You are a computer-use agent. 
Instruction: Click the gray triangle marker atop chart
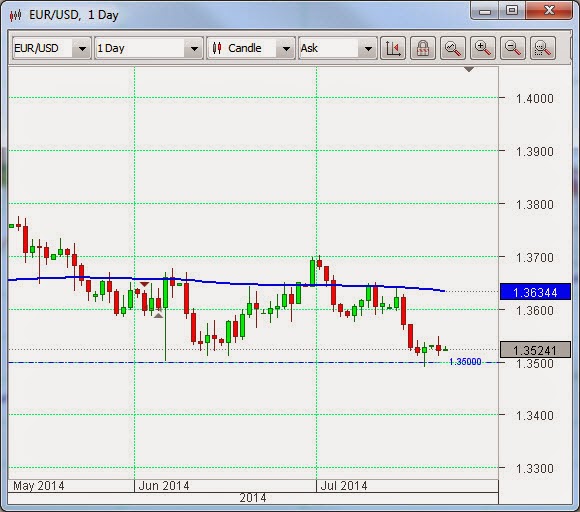469,69
